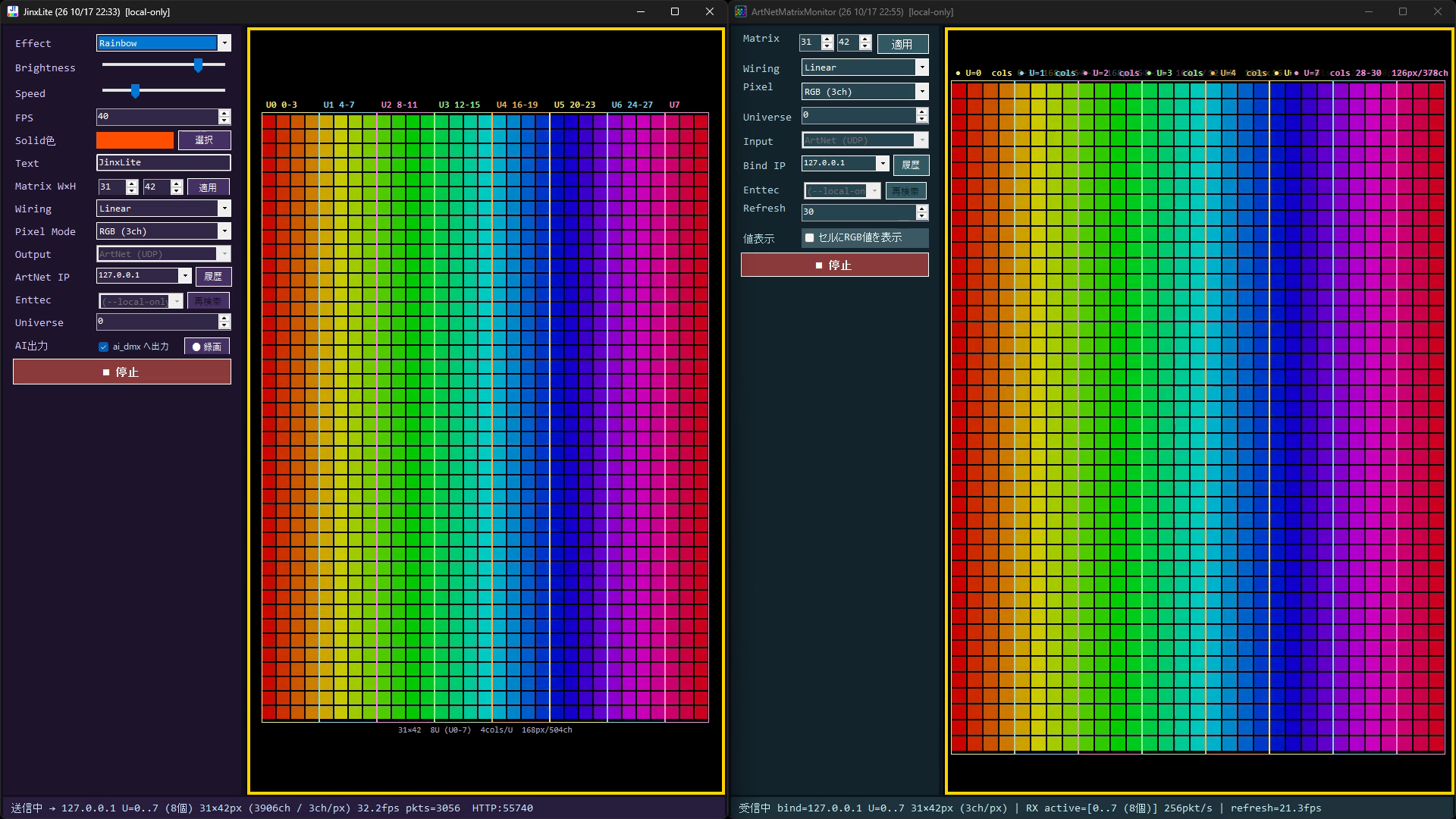Increase the FPS value with up arrow
This screenshot has width=1456, height=819.
coord(224,113)
